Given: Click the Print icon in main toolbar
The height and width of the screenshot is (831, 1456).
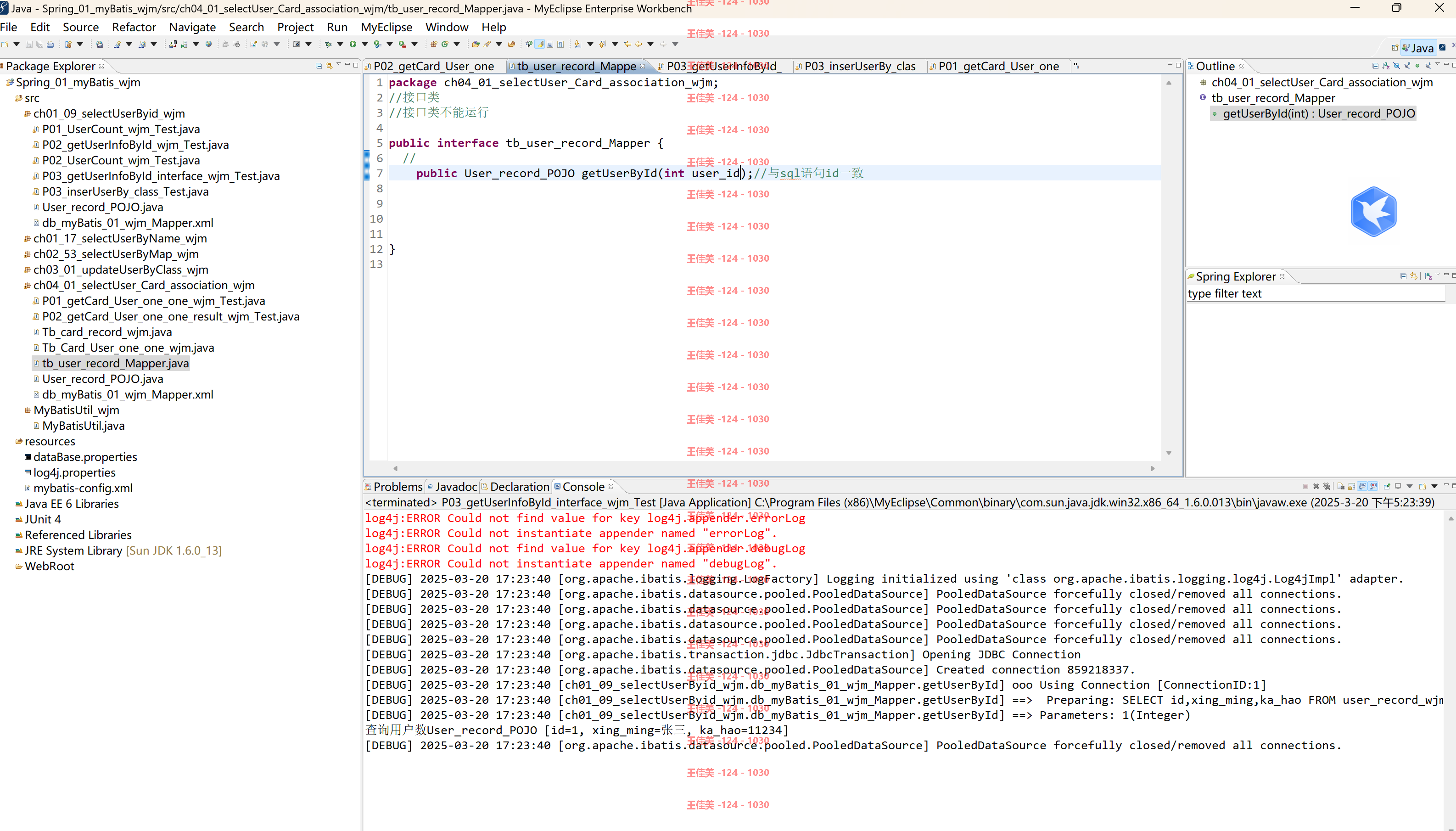Looking at the screenshot, I should pyautogui.click(x=50, y=45).
